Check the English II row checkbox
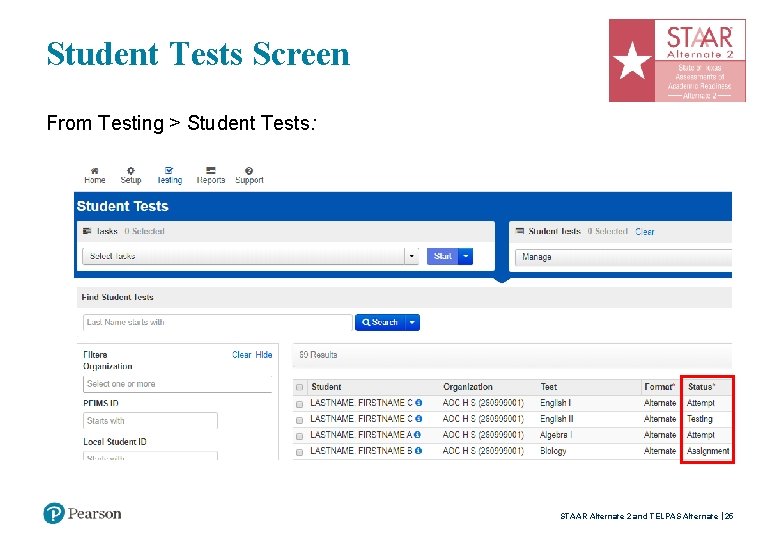Screen dimensions: 780x540 point(299,420)
